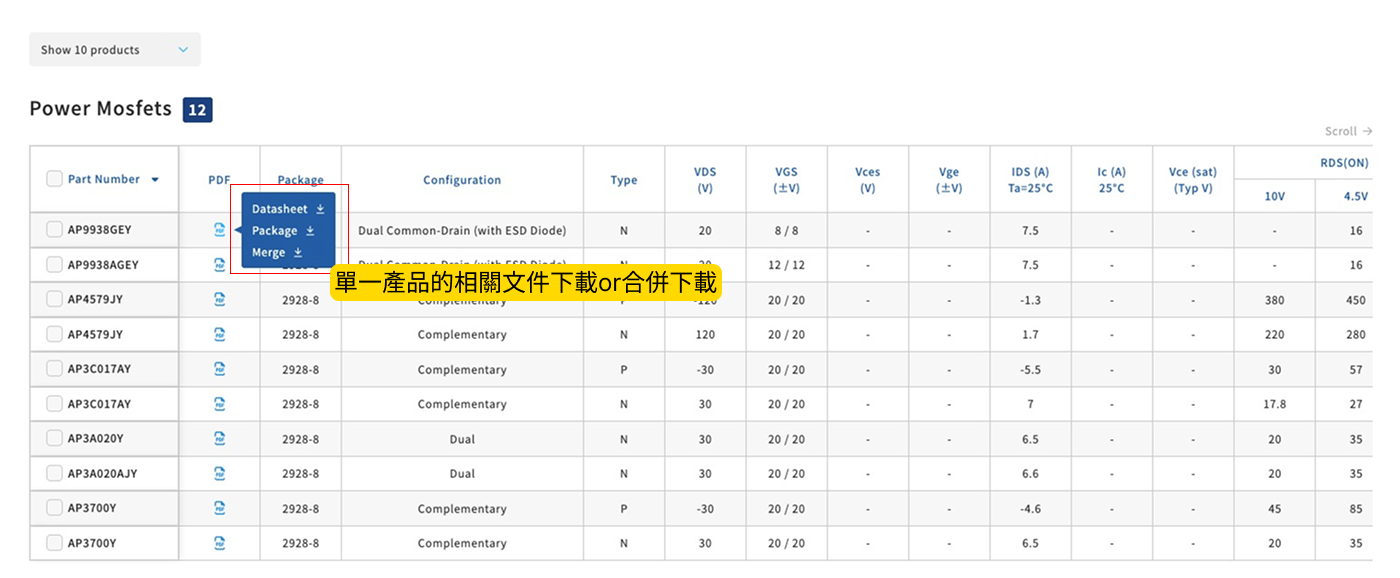The width and height of the screenshot is (1400, 578).
Task: Open PDF icon in AP3700Y type N row
Action: click(x=220, y=543)
